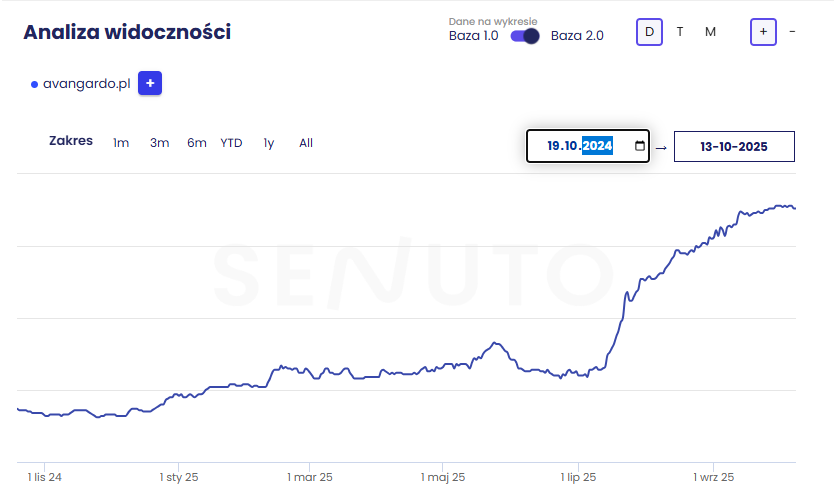Select the YTD range

tap(231, 143)
